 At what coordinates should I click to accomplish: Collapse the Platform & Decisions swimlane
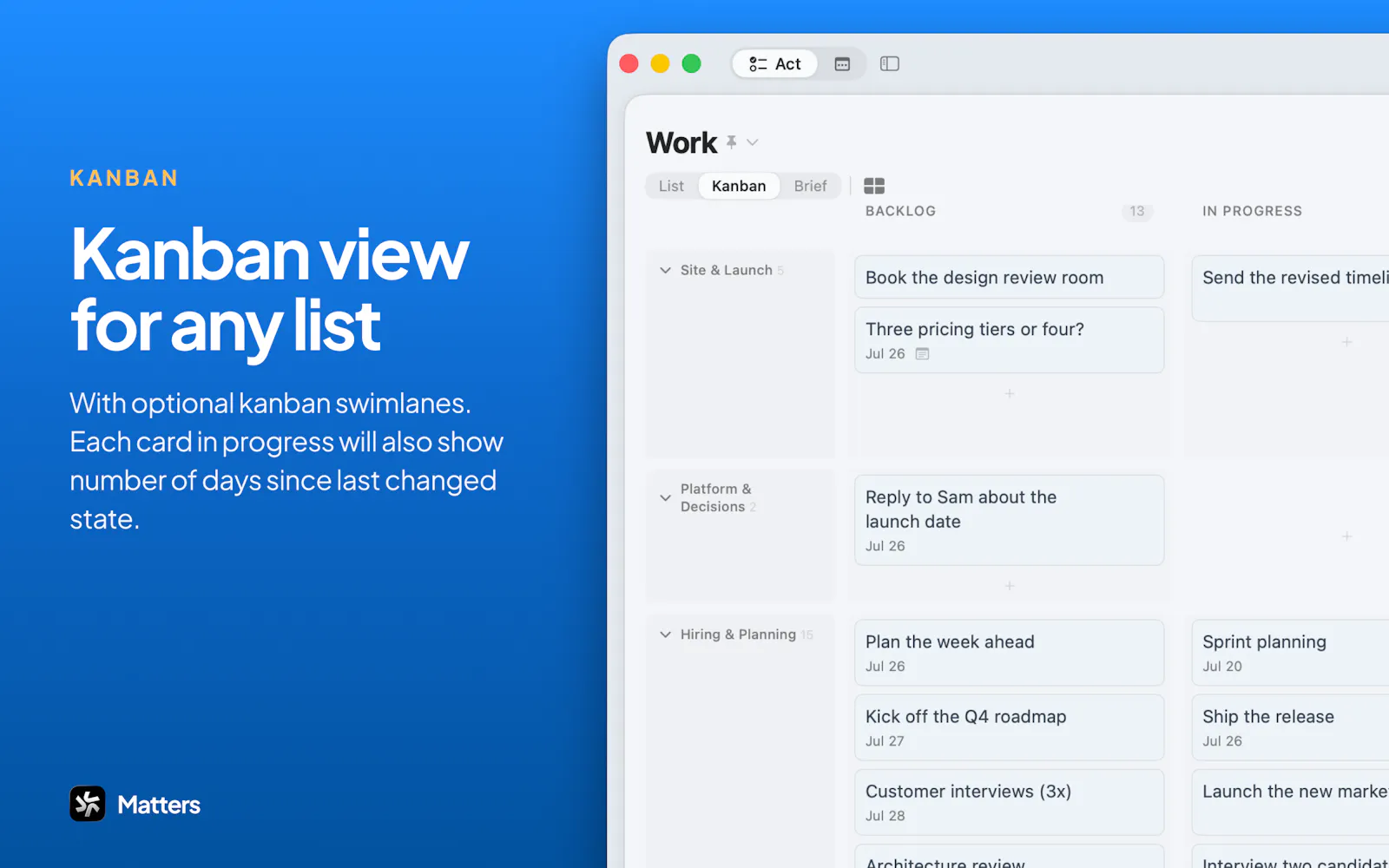(665, 497)
